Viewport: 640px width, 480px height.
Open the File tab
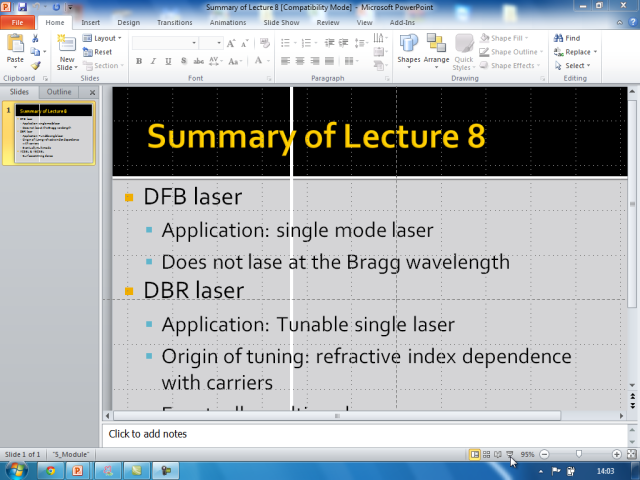tap(17, 22)
